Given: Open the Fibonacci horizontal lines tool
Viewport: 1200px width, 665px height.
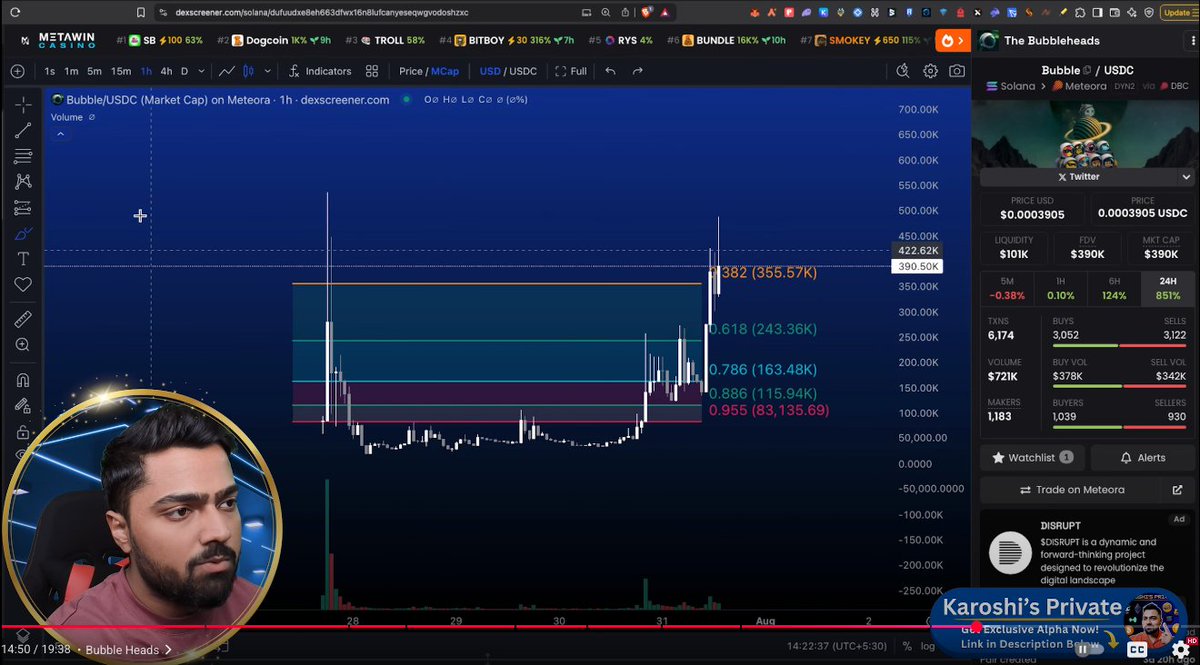Looking at the screenshot, I should (23, 157).
